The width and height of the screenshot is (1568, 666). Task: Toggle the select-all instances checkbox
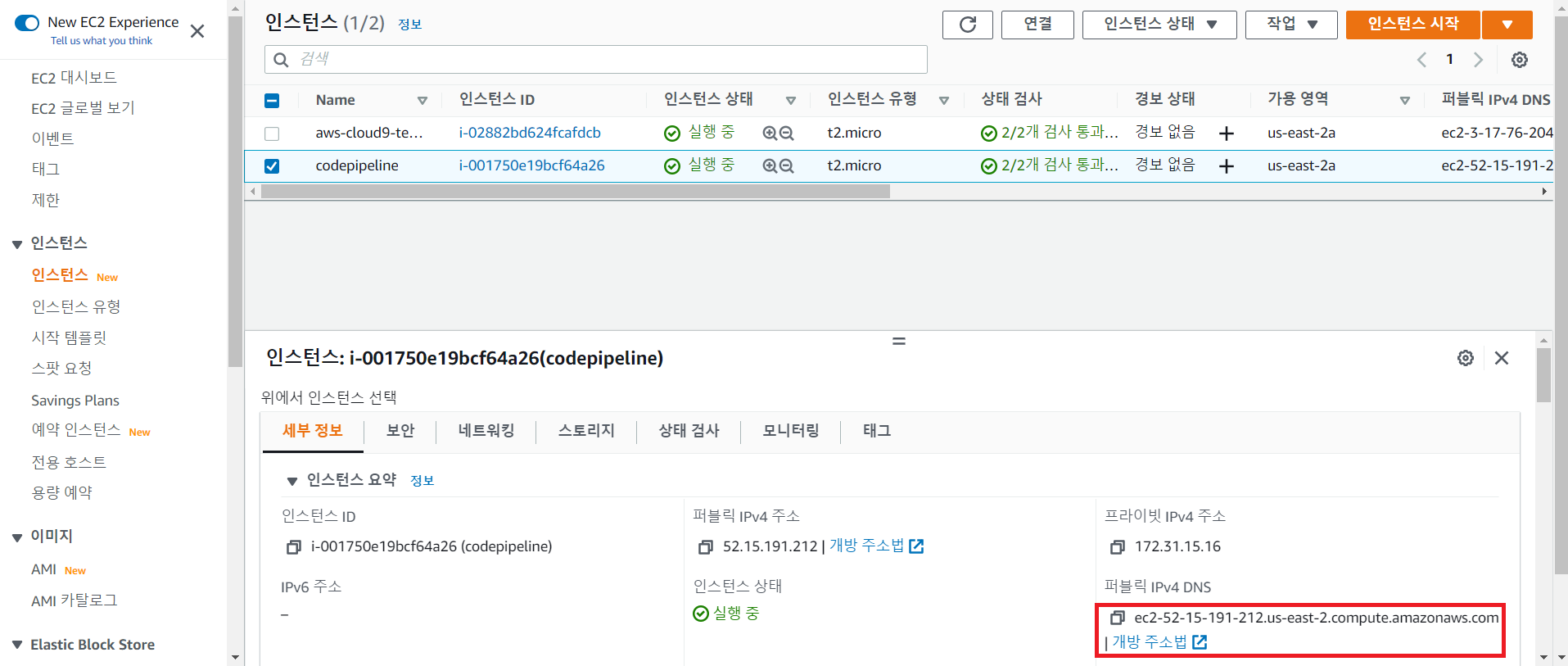(x=272, y=101)
